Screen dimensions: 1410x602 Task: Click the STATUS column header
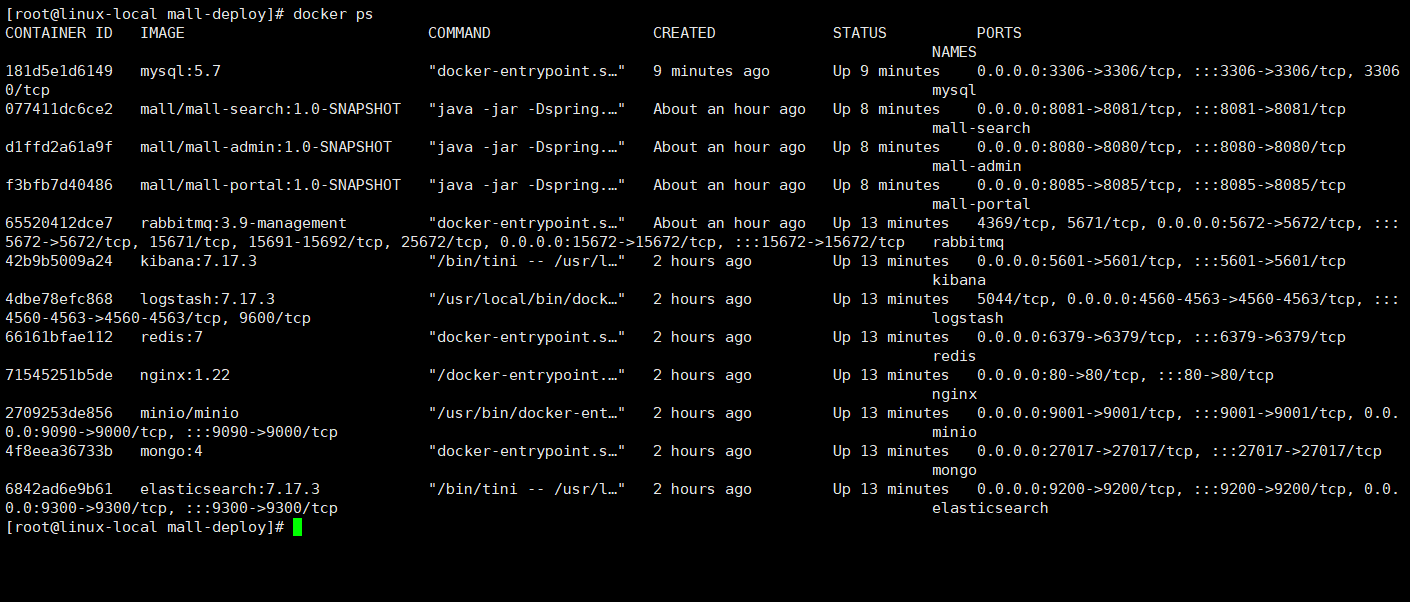point(860,33)
